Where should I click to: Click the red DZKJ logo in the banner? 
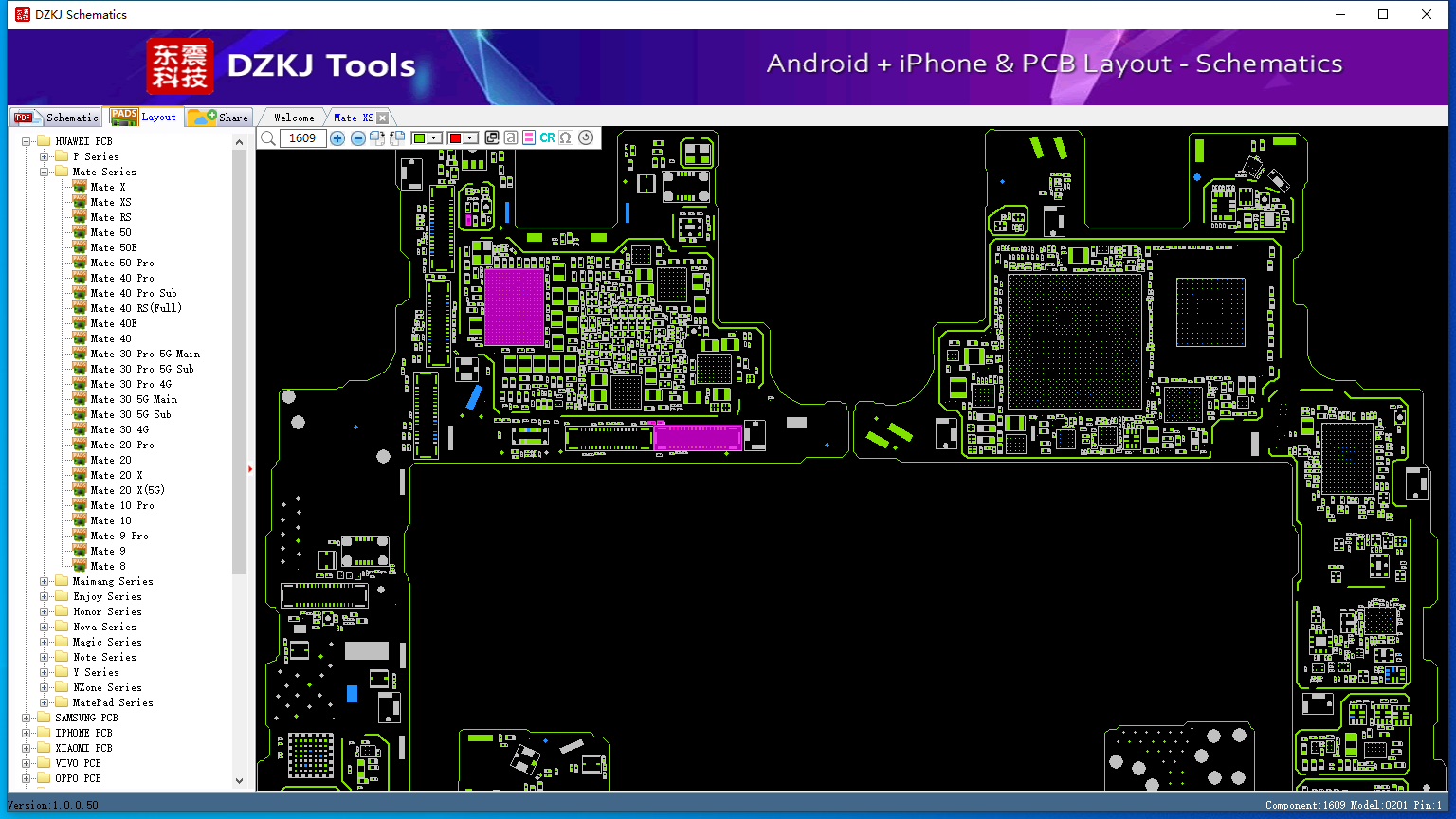[180, 66]
